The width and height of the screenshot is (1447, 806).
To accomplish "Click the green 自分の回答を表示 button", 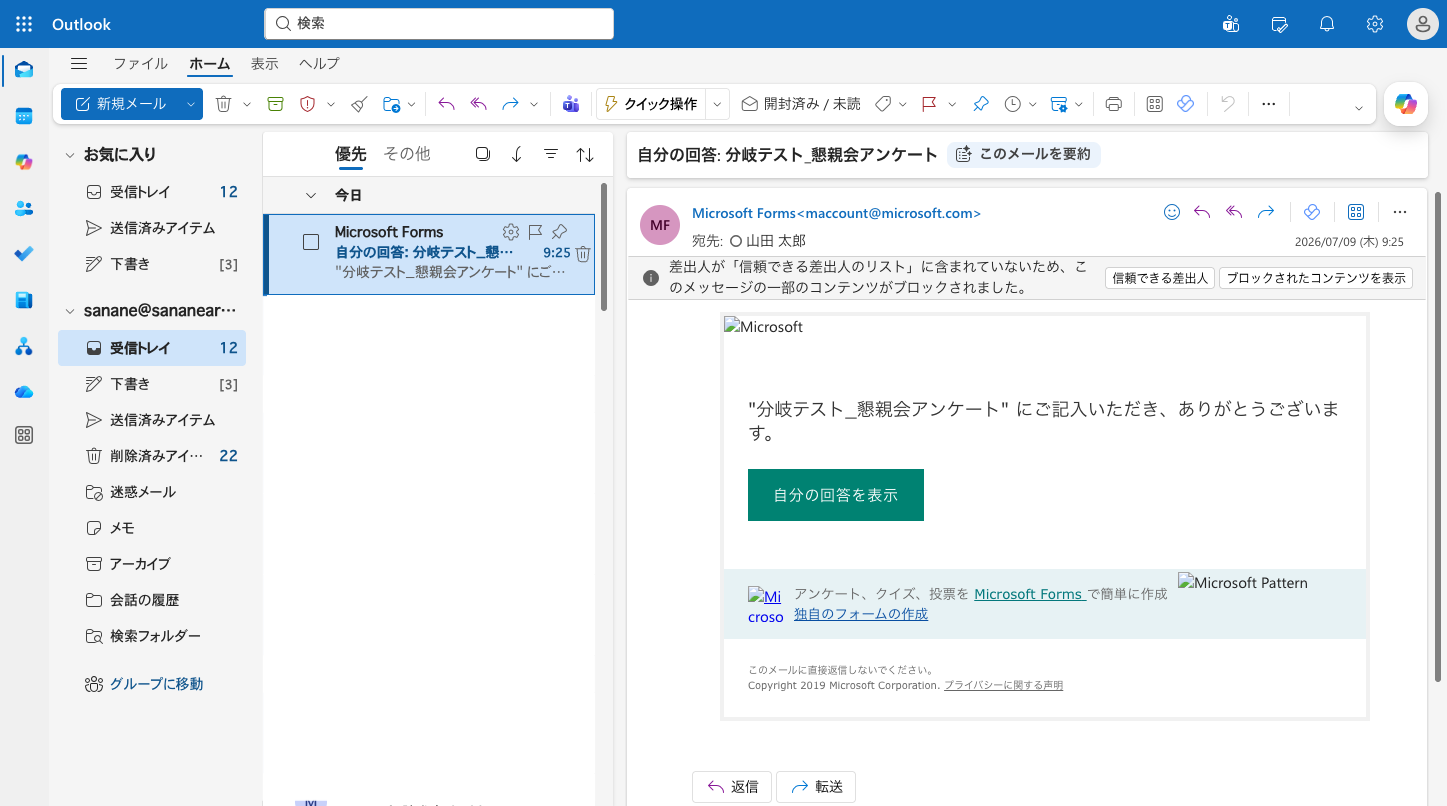I will pyautogui.click(x=836, y=495).
